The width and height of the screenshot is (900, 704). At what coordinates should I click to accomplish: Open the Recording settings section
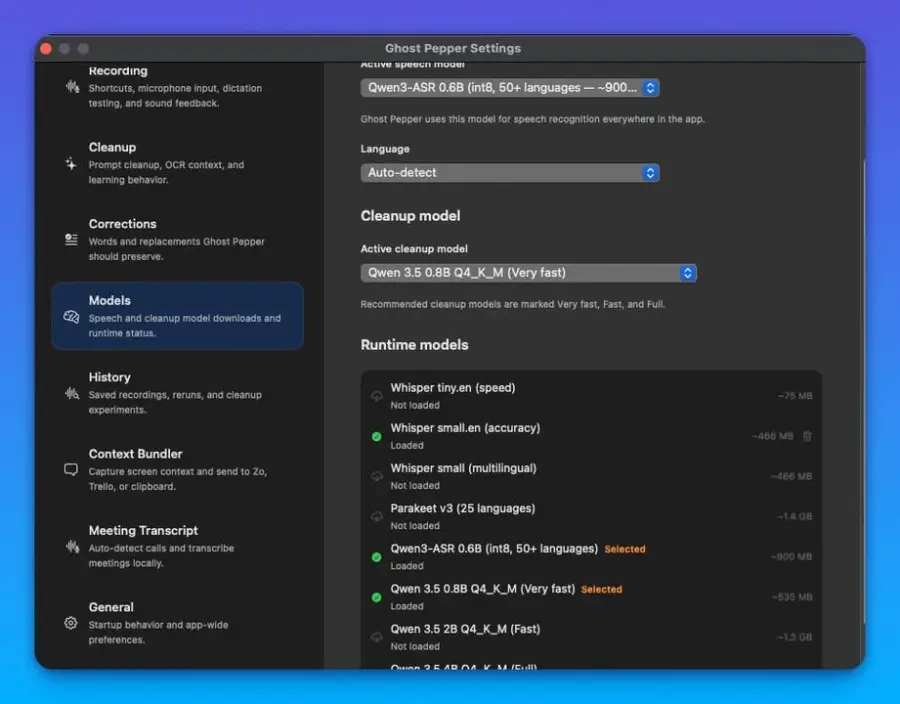[x=177, y=87]
